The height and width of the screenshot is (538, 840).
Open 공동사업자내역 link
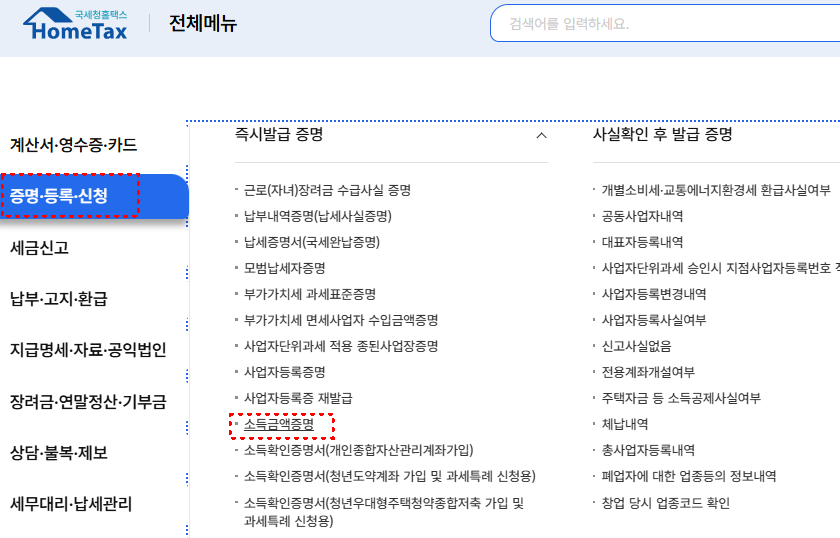[642, 216]
